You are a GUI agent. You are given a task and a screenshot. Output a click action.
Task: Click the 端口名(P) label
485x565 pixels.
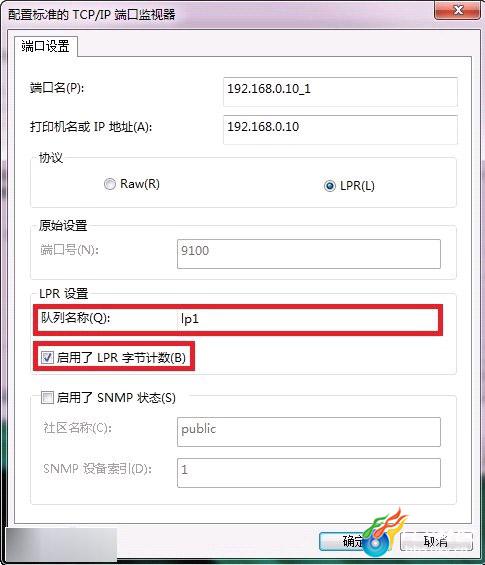click(x=57, y=88)
